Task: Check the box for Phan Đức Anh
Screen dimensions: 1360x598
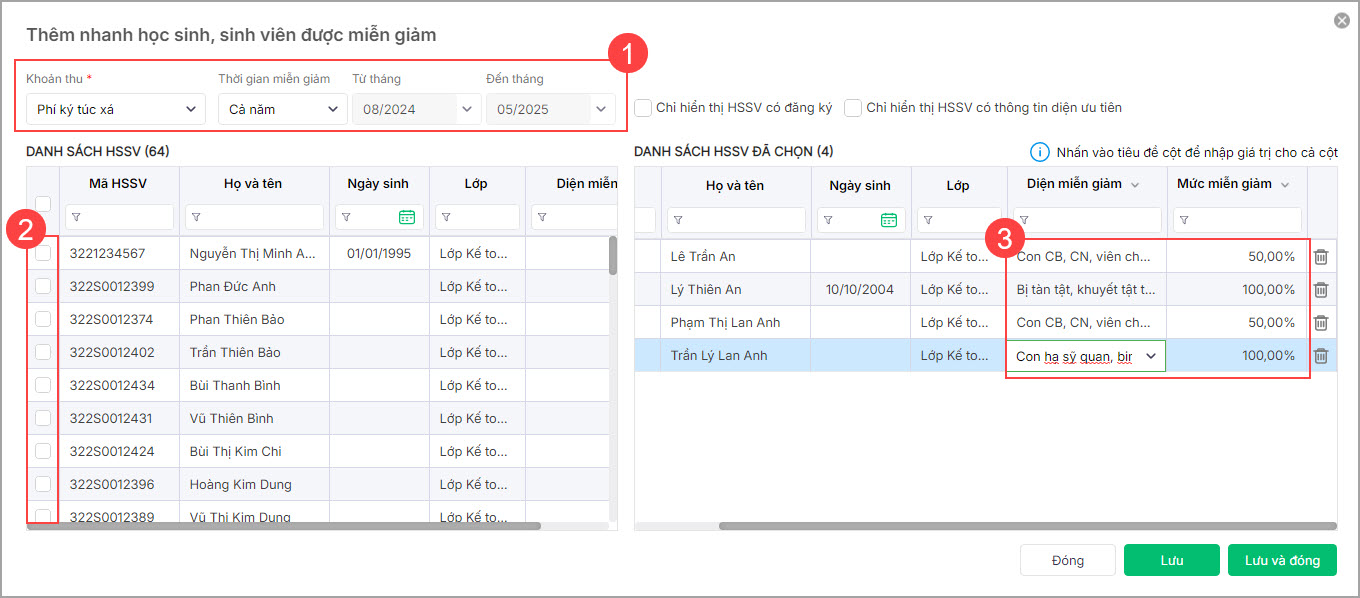Action: [x=43, y=287]
